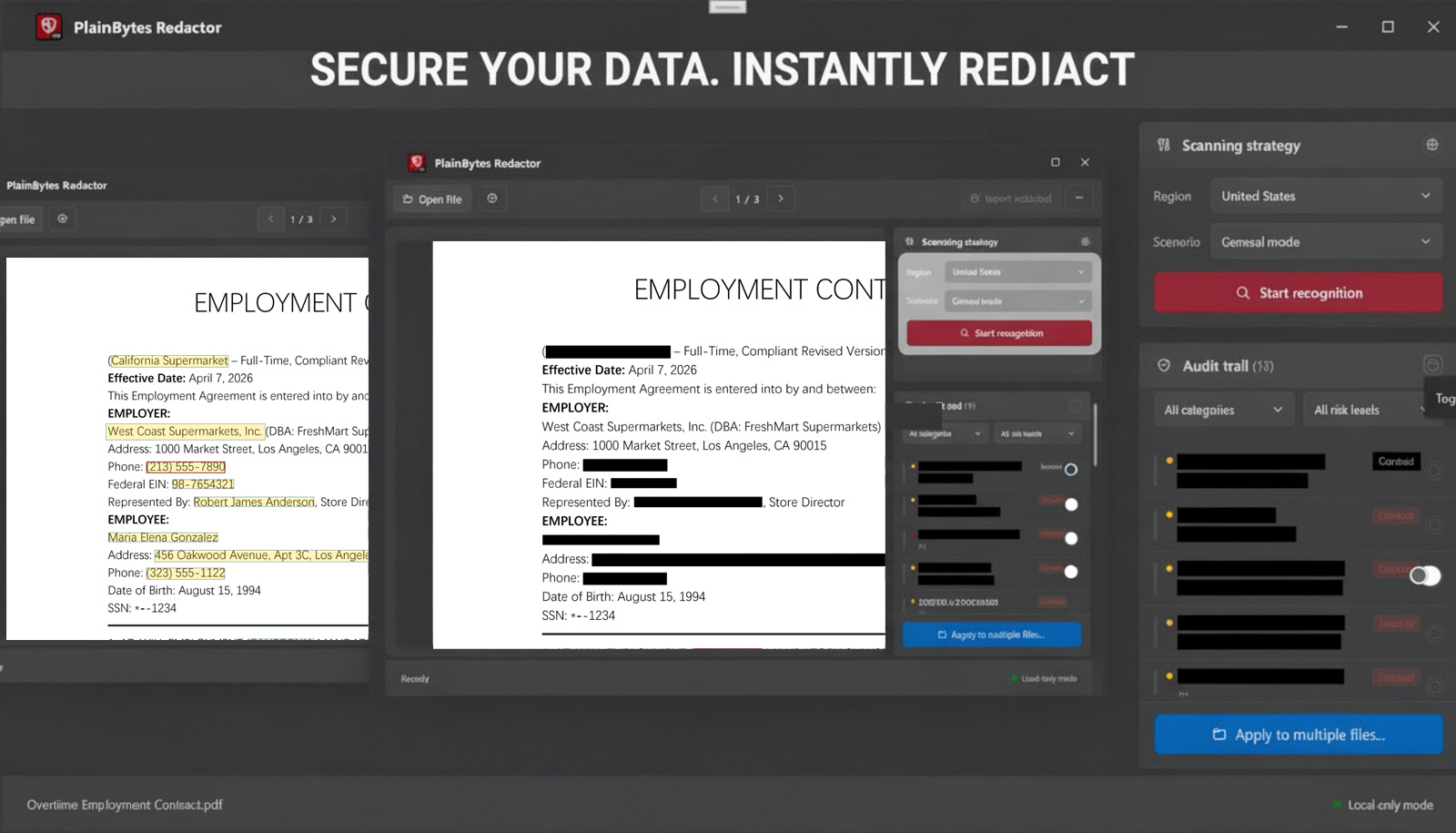The image size is (1456, 833).
Task: Select the Overtime Employment Contract.pdf filename
Action: click(123, 805)
